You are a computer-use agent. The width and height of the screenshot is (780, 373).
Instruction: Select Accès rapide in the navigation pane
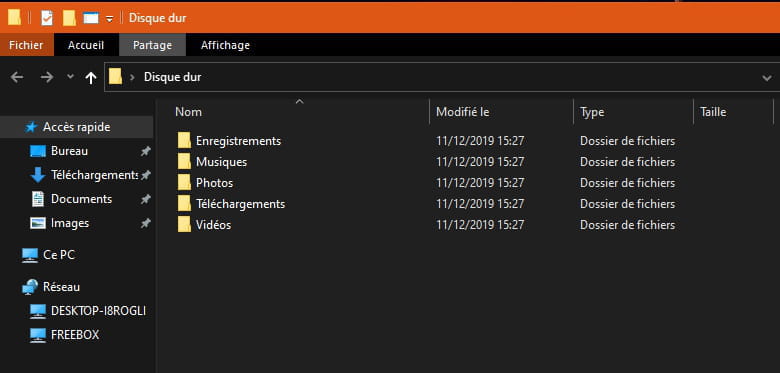(77, 127)
